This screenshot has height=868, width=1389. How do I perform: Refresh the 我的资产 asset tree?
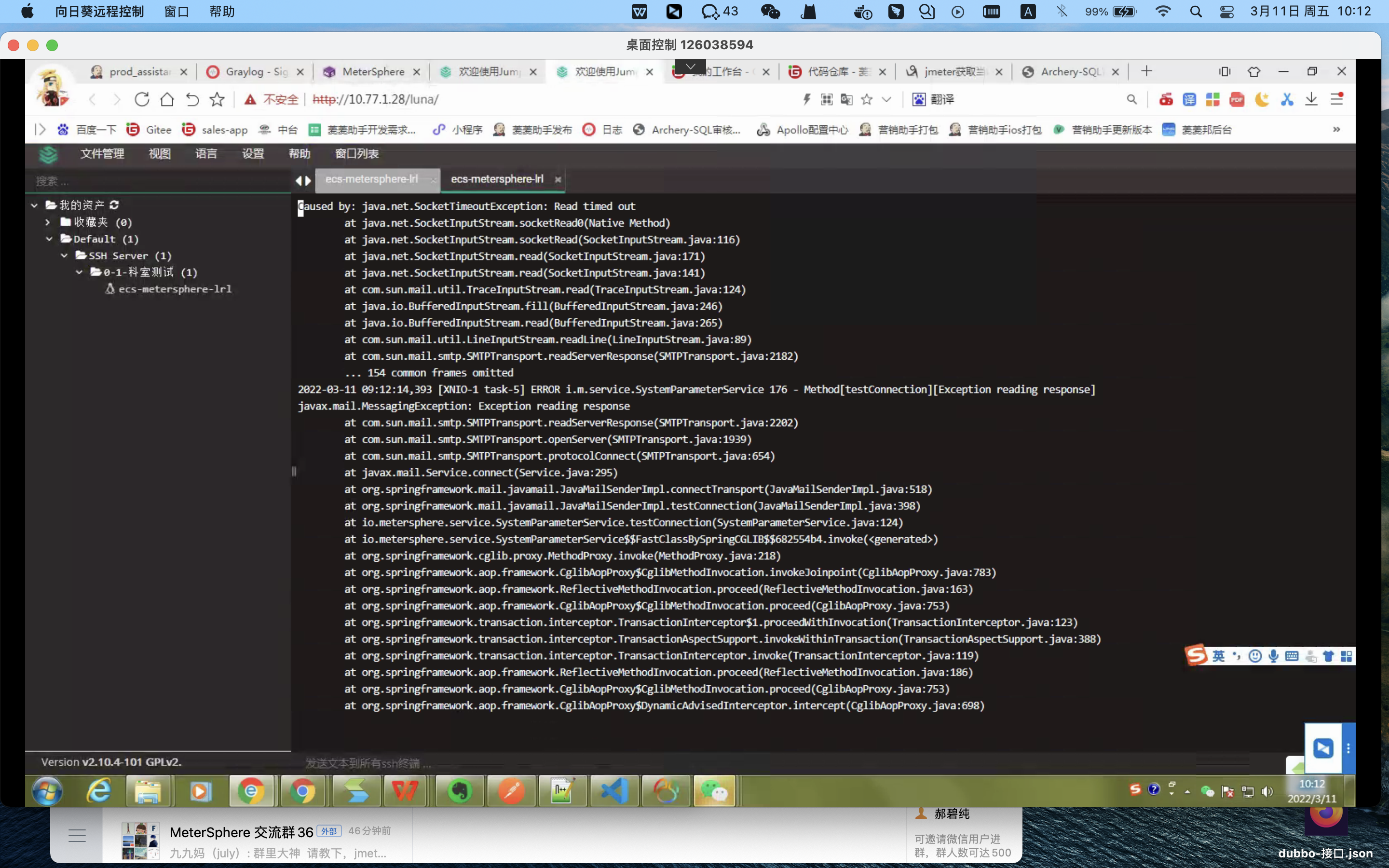[x=114, y=205]
